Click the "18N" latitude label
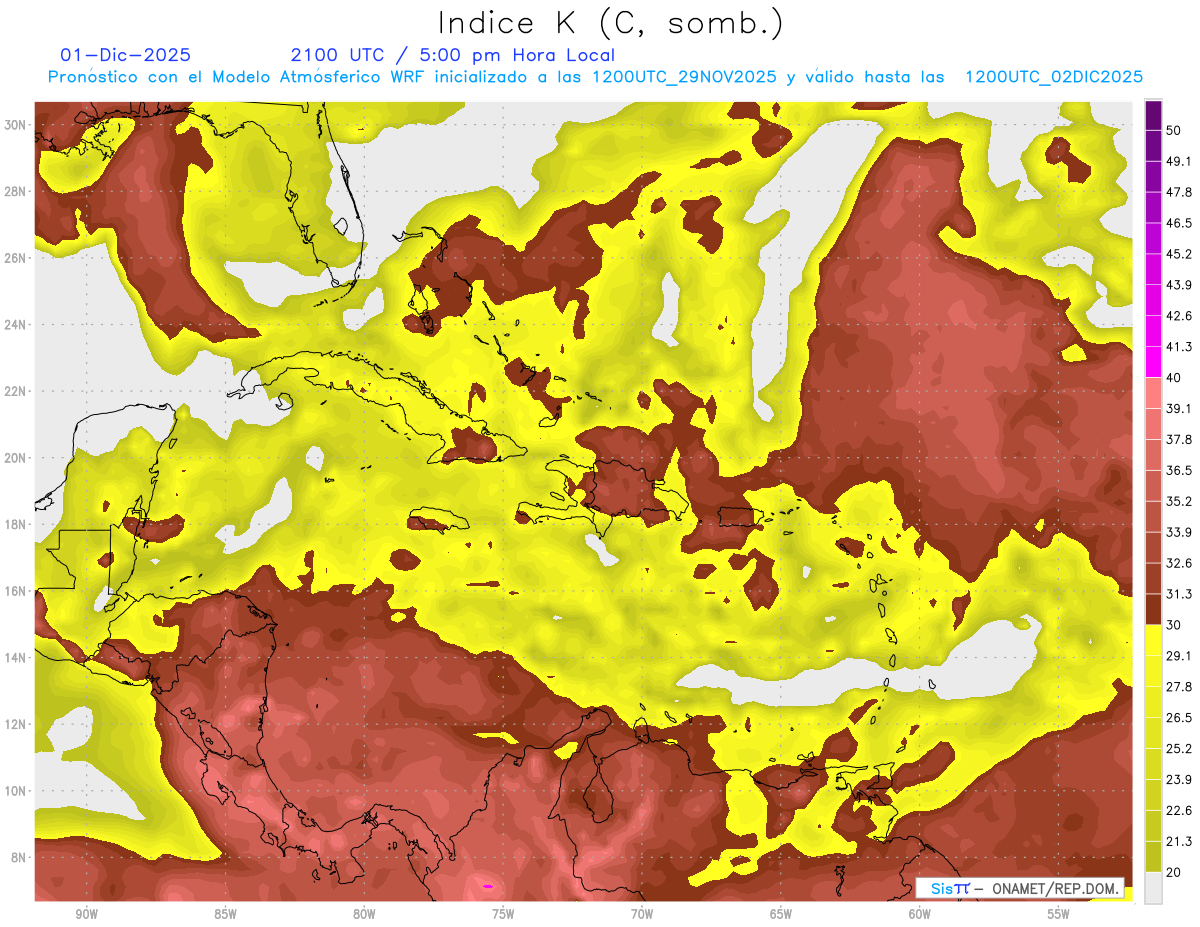The height and width of the screenshot is (927, 1200). coord(17,525)
